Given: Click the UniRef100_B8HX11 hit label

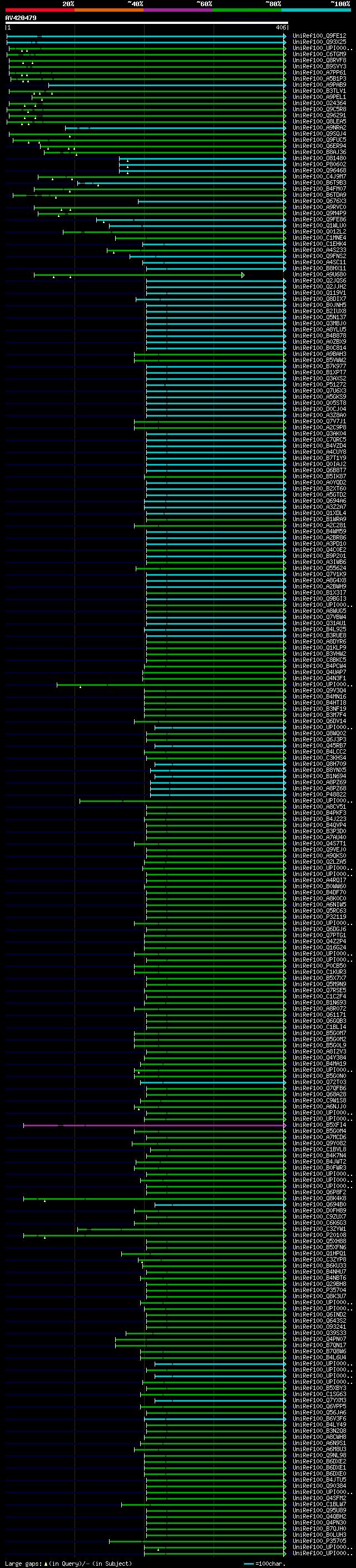Looking at the screenshot, I should [319, 269].
